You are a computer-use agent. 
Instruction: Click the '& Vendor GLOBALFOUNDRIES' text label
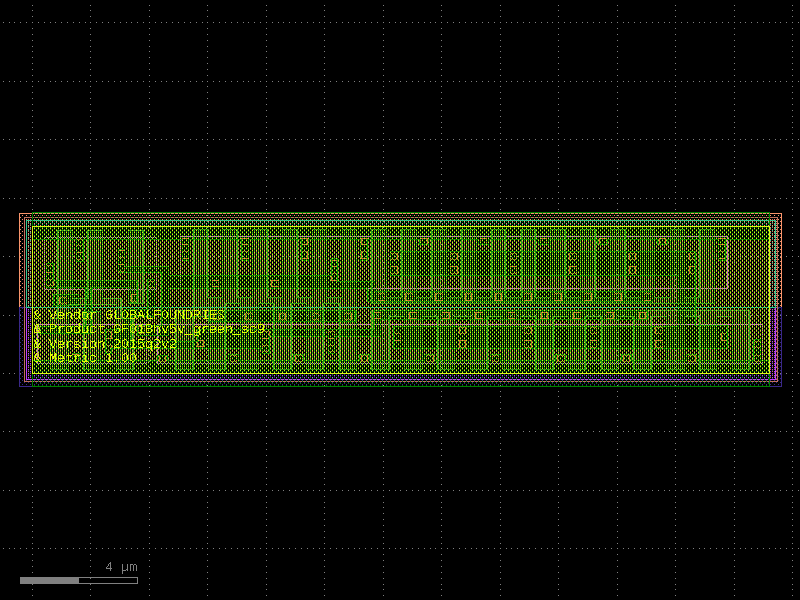pyautogui.click(x=129, y=315)
